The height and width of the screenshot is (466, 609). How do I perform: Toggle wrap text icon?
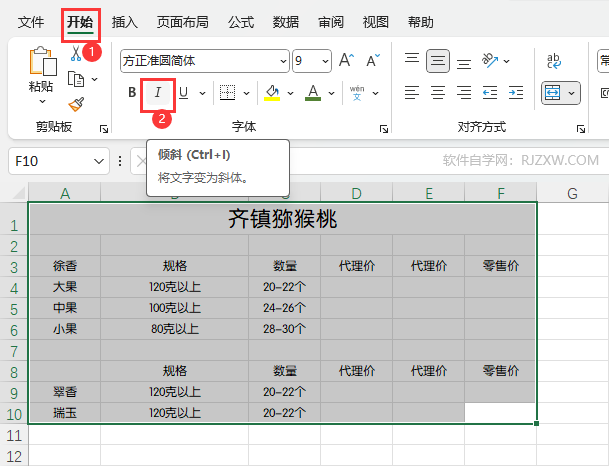coord(553,61)
